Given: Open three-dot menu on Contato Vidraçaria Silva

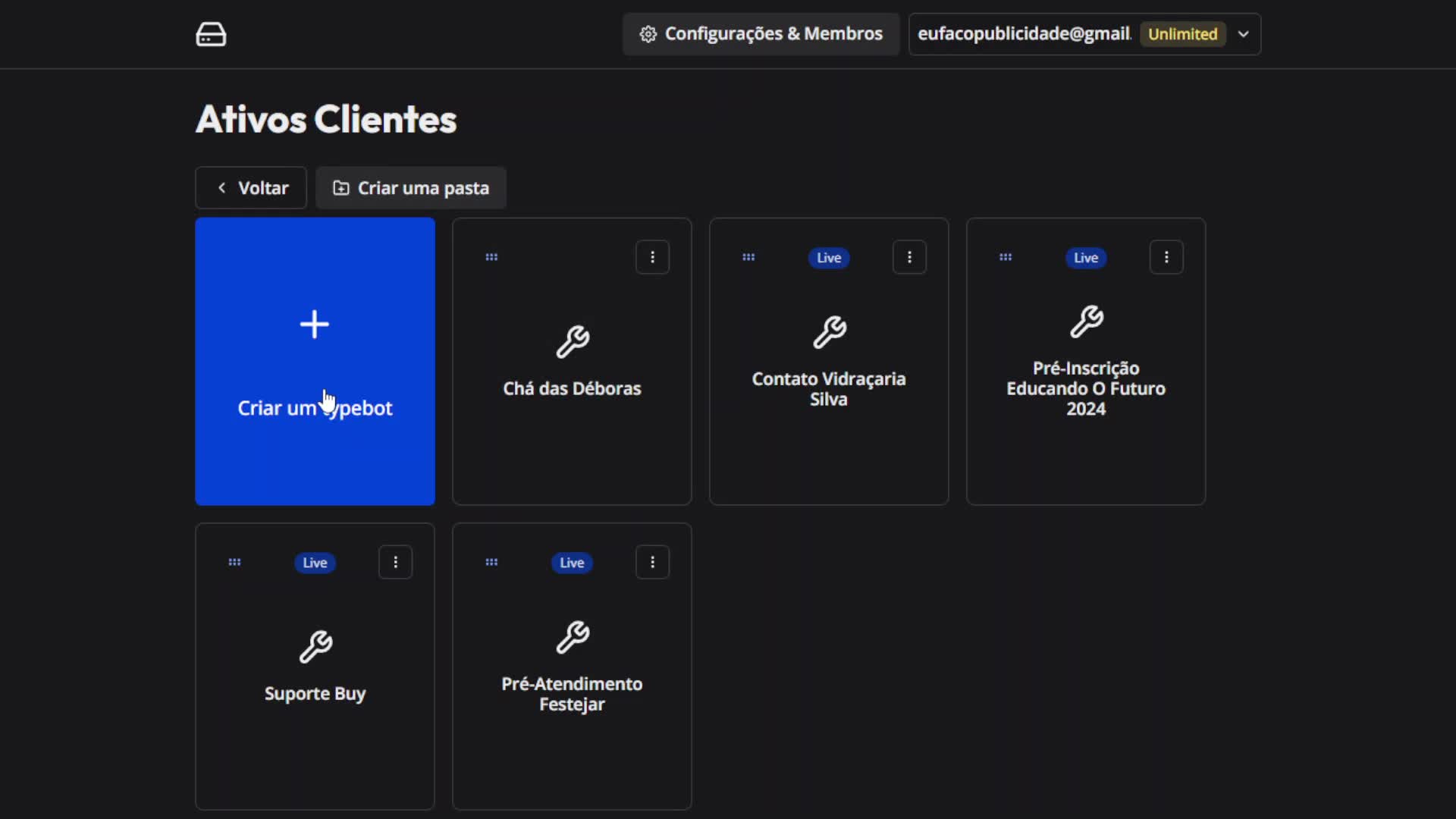Looking at the screenshot, I should (x=909, y=257).
